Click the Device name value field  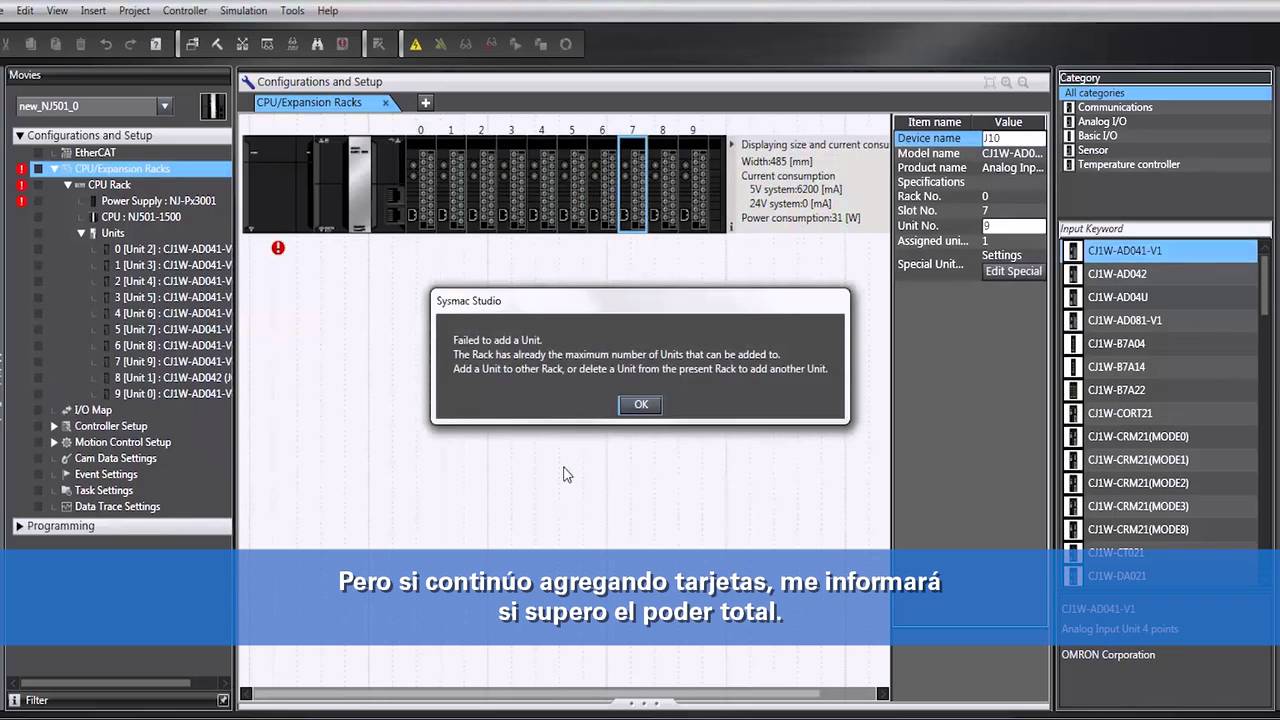1013,138
